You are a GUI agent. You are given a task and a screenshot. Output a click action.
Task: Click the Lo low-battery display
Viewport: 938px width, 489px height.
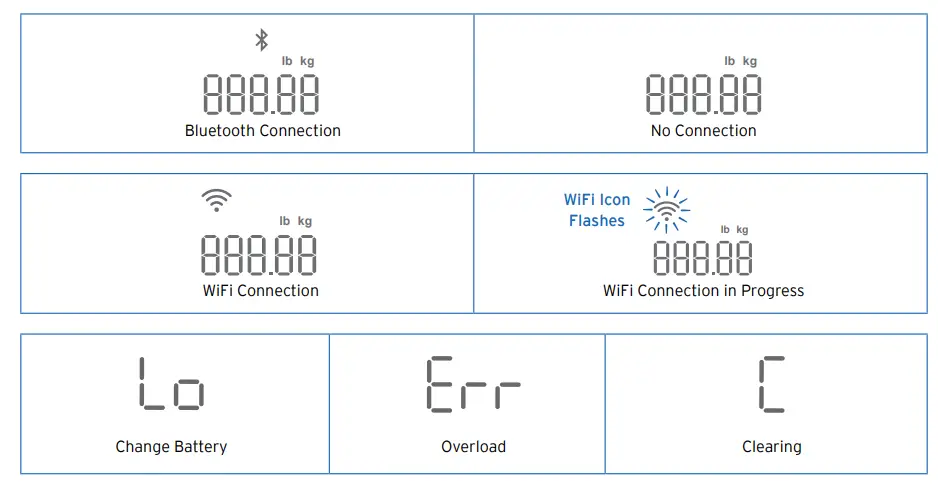[x=170, y=383]
